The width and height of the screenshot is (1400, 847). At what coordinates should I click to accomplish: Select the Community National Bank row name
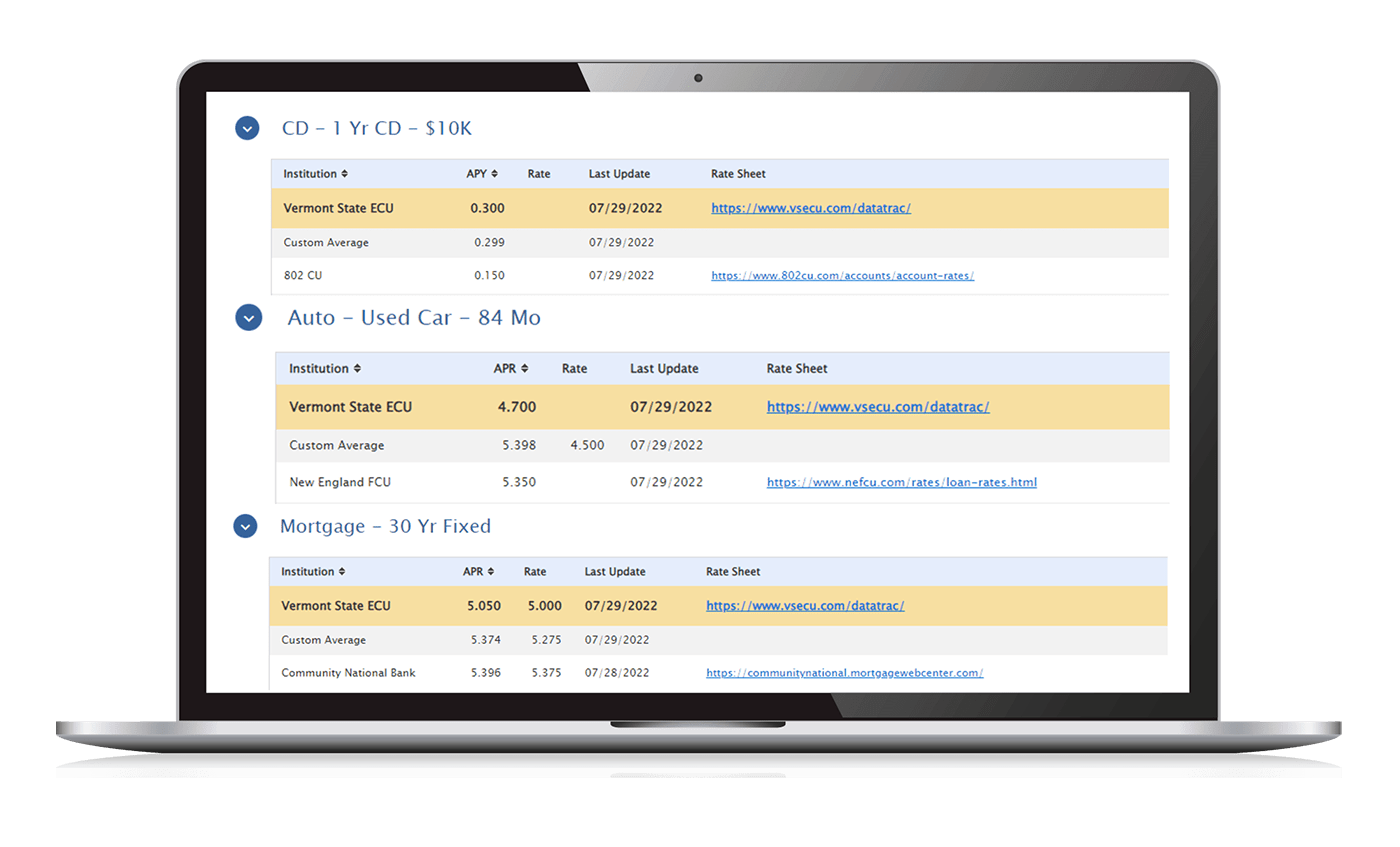pos(348,673)
